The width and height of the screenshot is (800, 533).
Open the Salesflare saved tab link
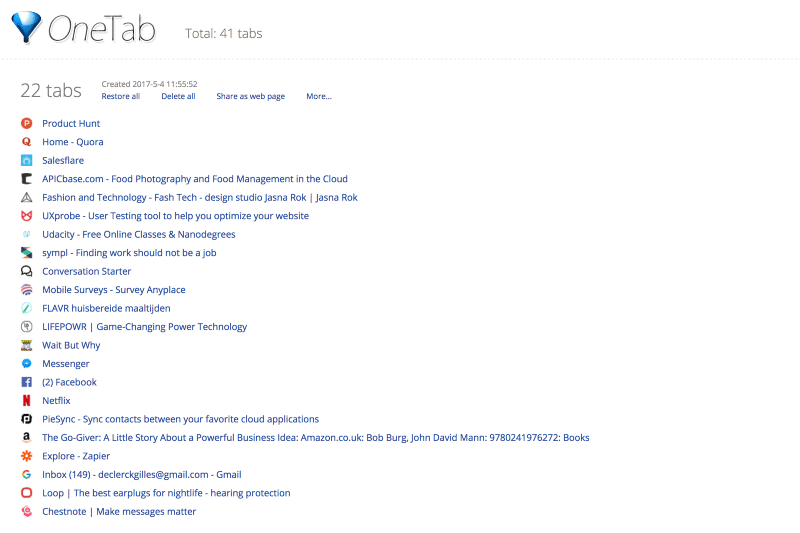63,160
